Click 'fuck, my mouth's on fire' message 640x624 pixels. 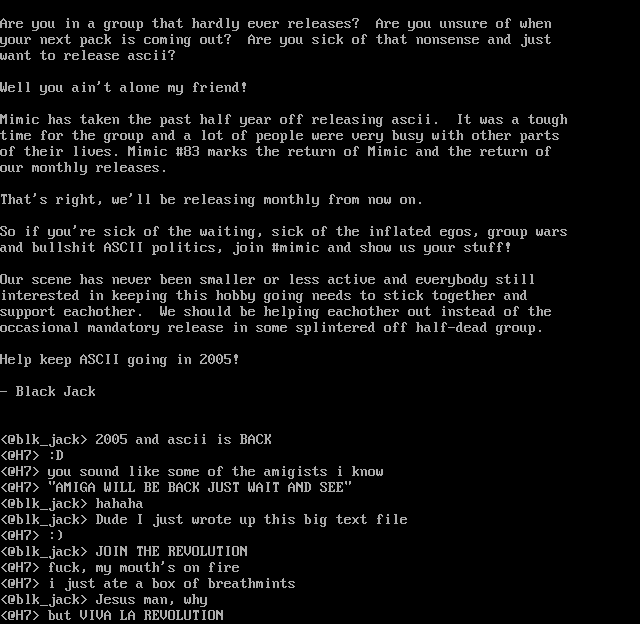pos(144,567)
